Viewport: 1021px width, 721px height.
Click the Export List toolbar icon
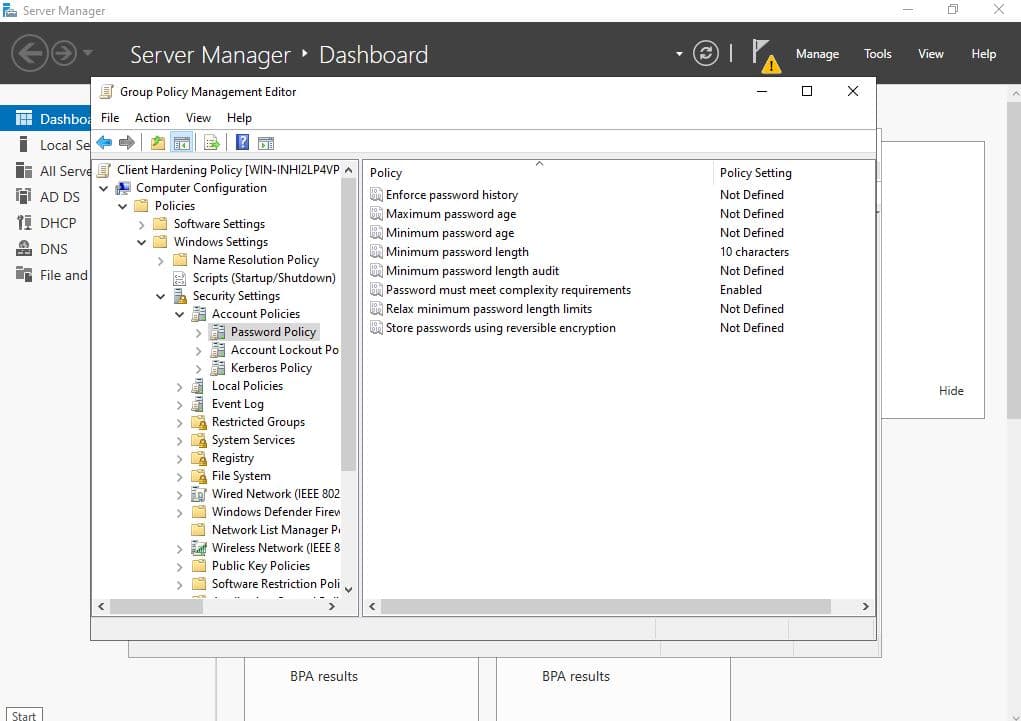(211, 143)
